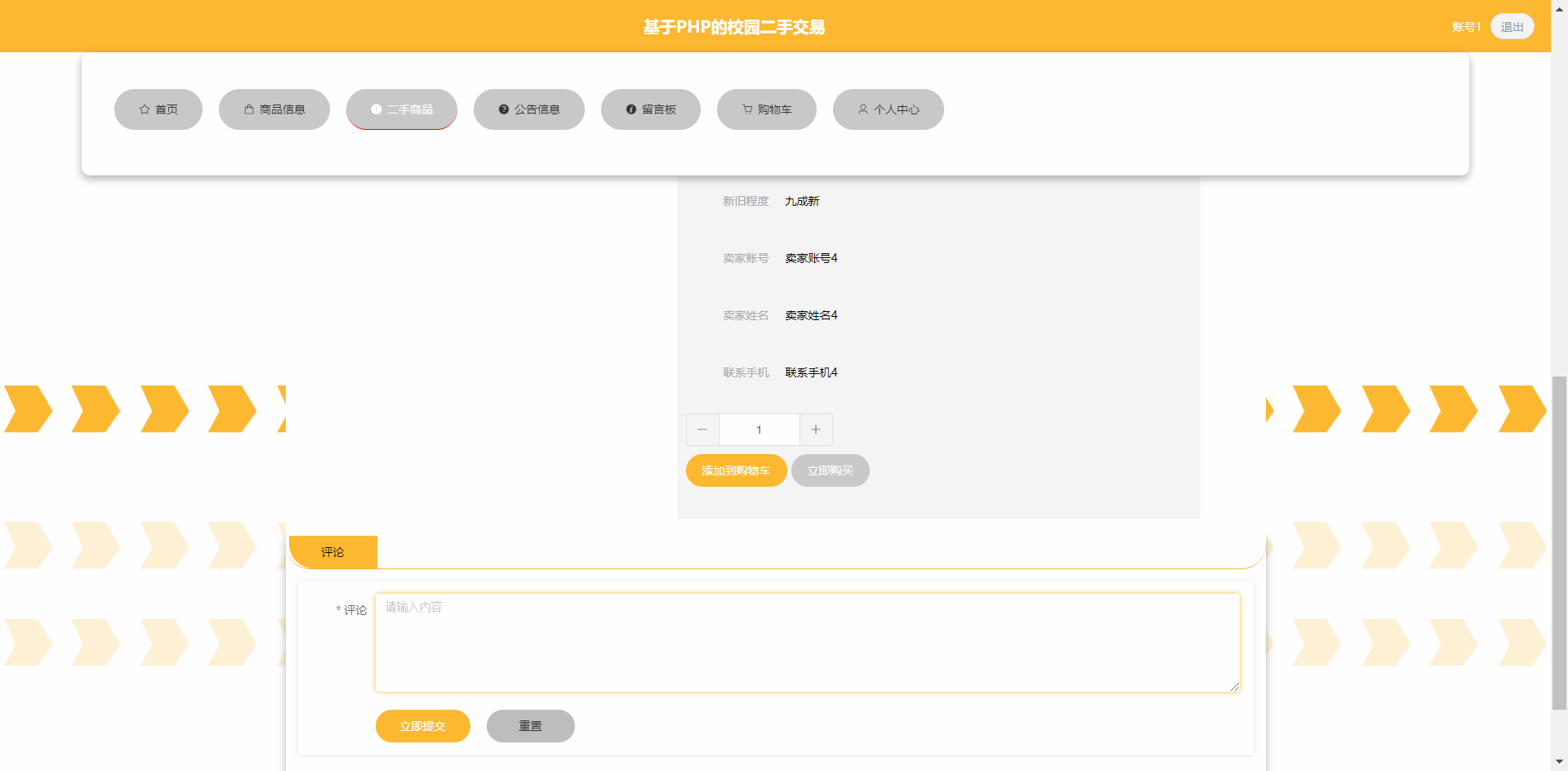Click the info icon beside 留言板
Viewport: 1568px width, 771px height.
tap(631, 109)
